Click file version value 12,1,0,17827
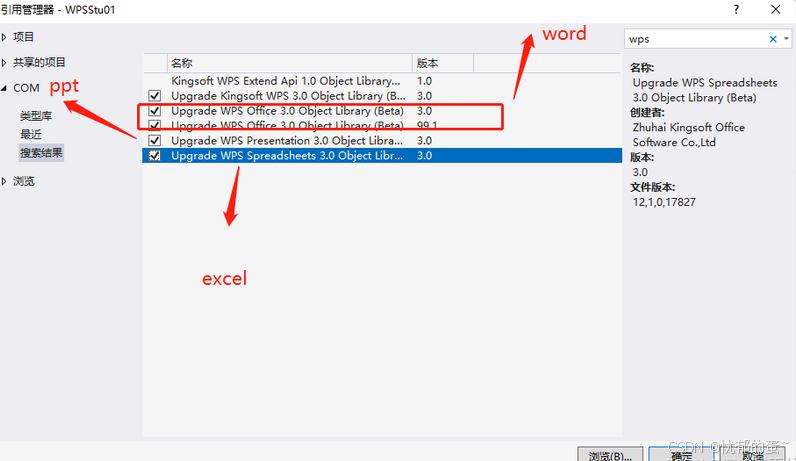 pyautogui.click(x=664, y=202)
